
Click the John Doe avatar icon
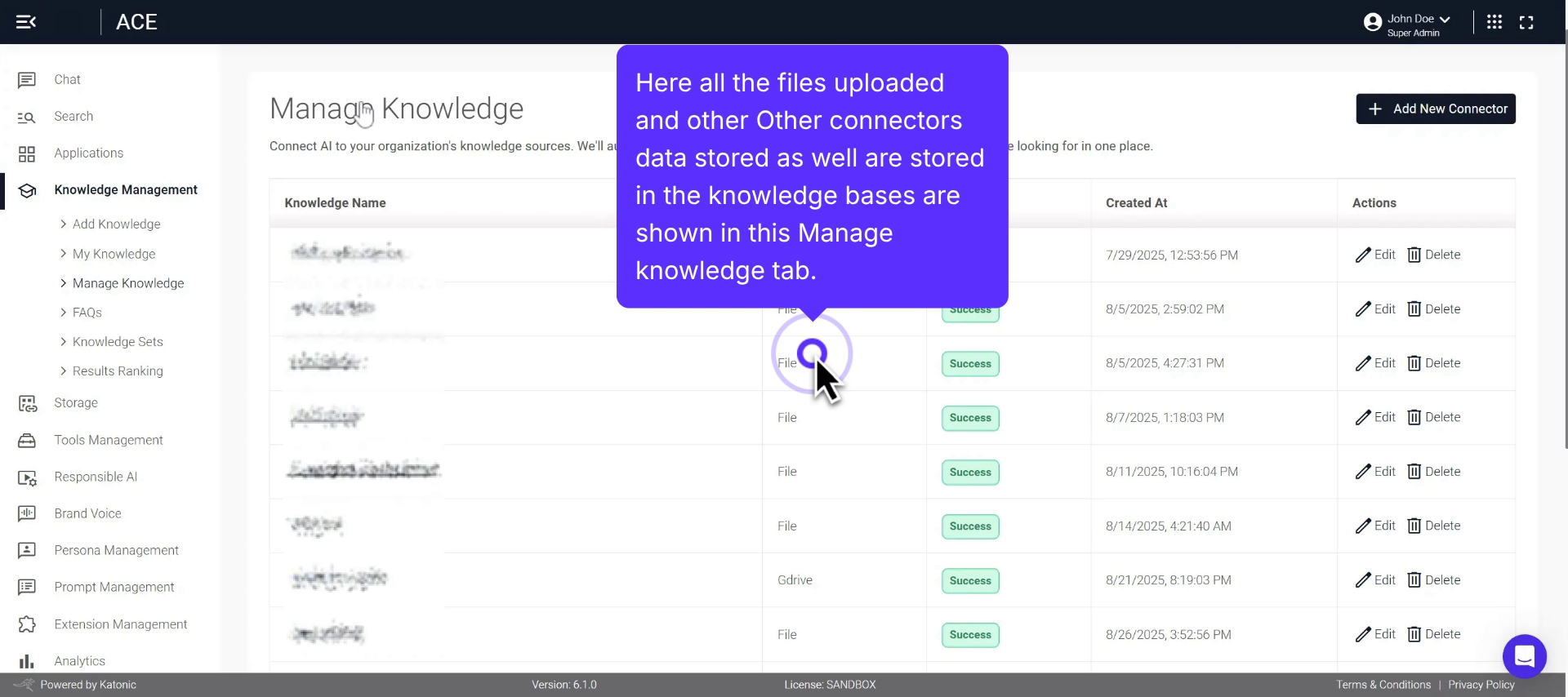[x=1373, y=22]
